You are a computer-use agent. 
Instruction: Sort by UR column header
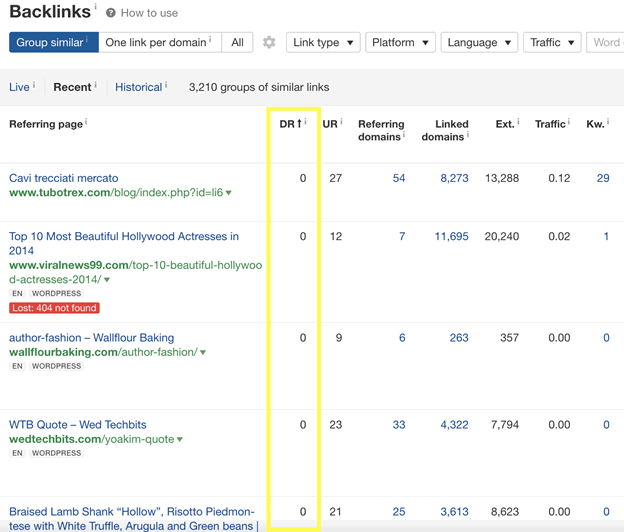point(330,124)
